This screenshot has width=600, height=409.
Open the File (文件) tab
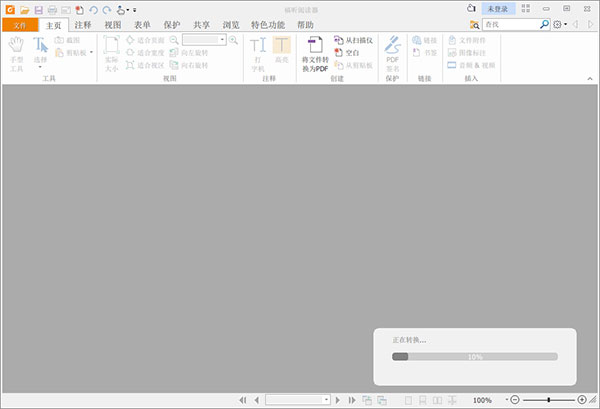click(x=19, y=24)
